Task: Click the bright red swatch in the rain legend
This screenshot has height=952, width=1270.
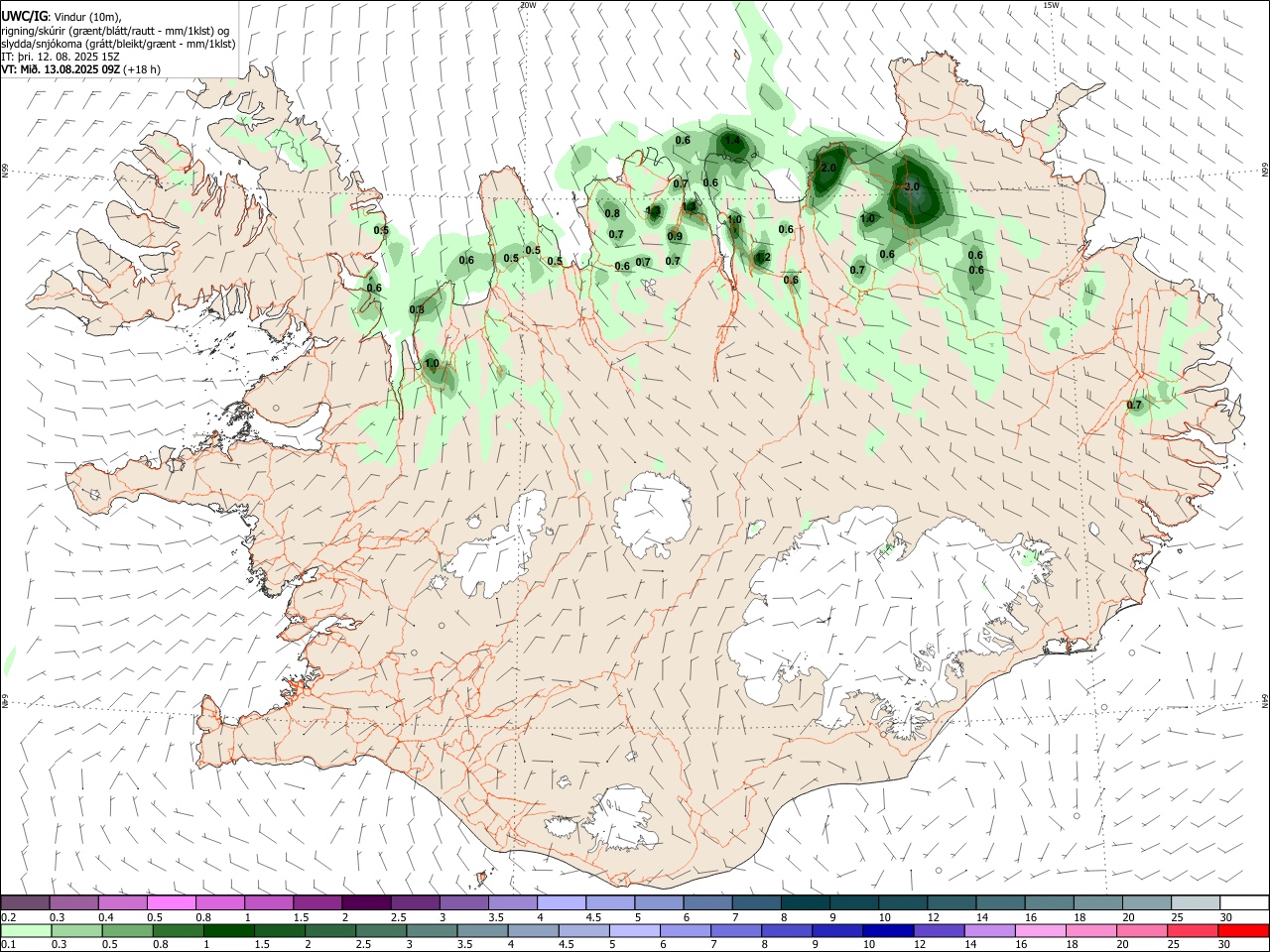Action: point(1243,930)
